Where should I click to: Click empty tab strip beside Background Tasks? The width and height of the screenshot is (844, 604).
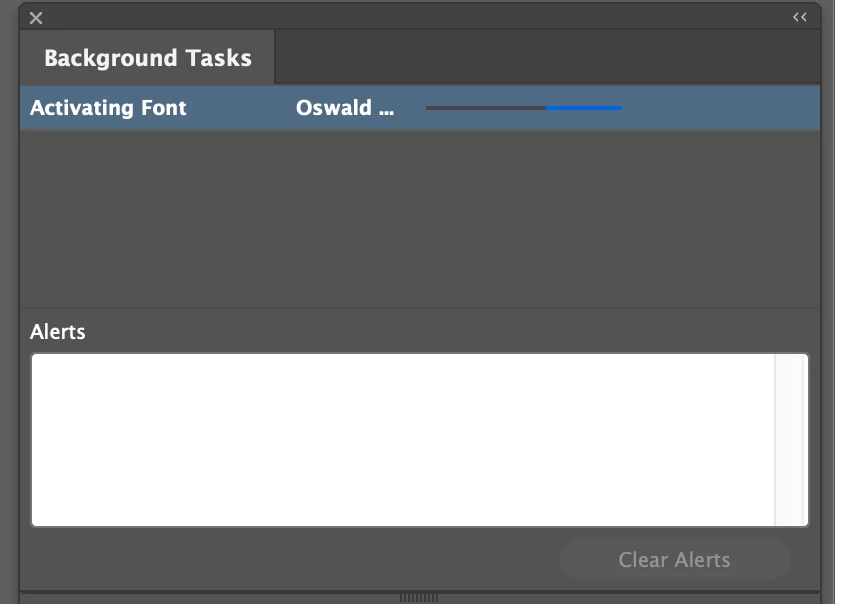[x=547, y=57]
